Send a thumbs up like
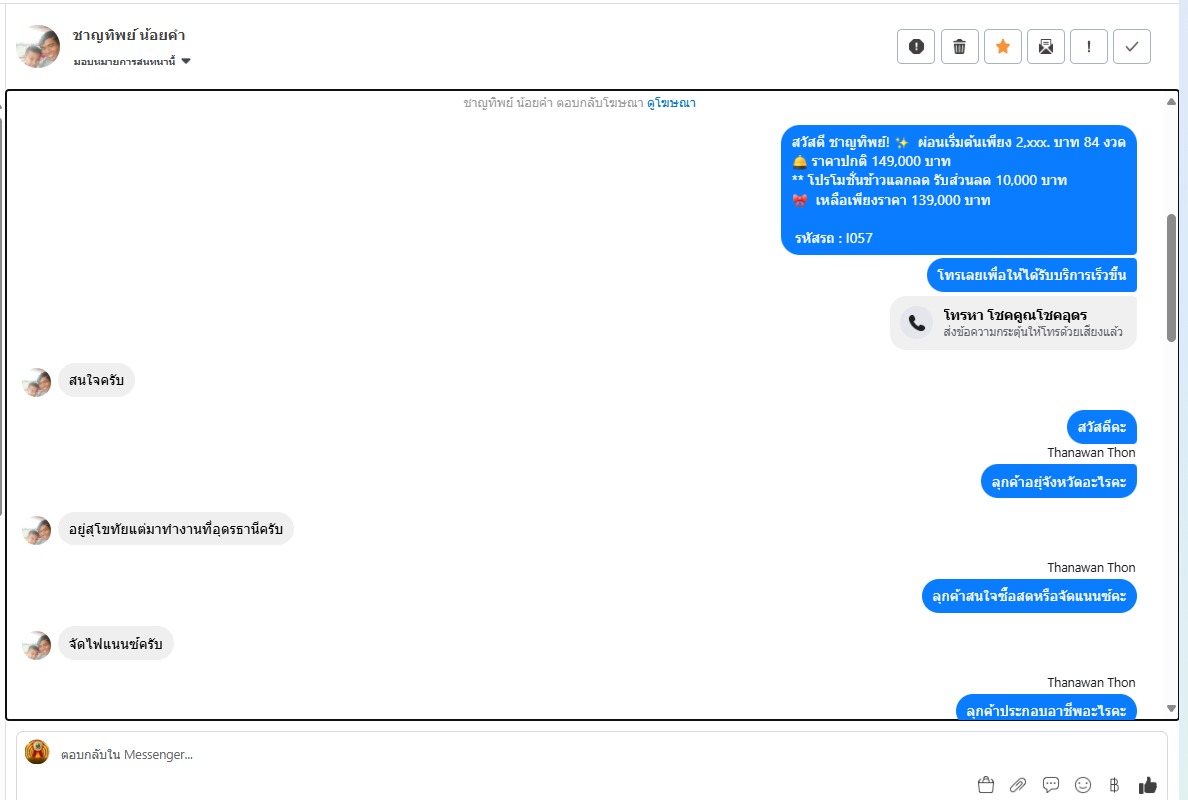Viewport: 1188px width, 800px height. click(x=1148, y=785)
